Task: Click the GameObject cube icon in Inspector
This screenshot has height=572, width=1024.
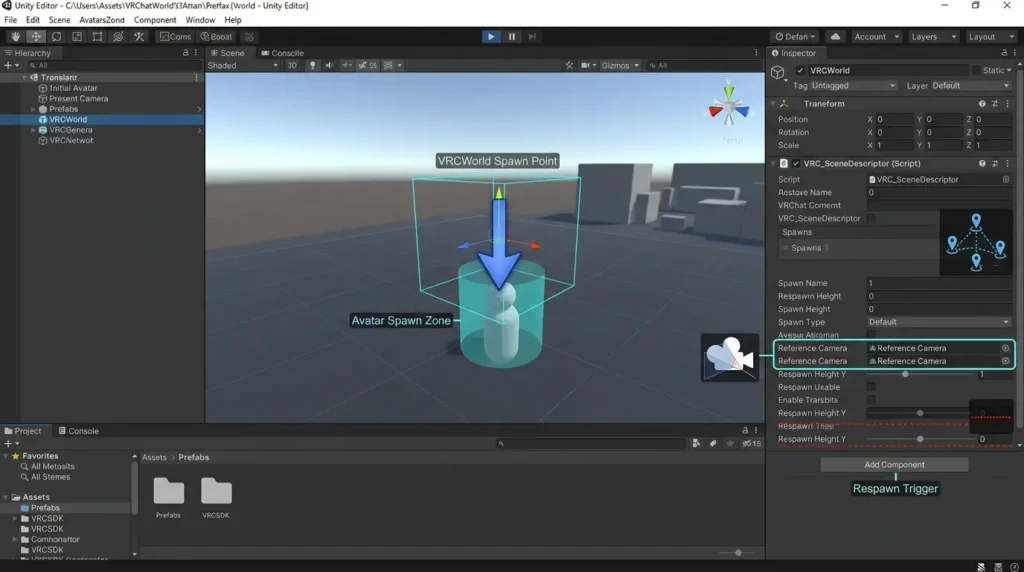Action: click(778, 72)
